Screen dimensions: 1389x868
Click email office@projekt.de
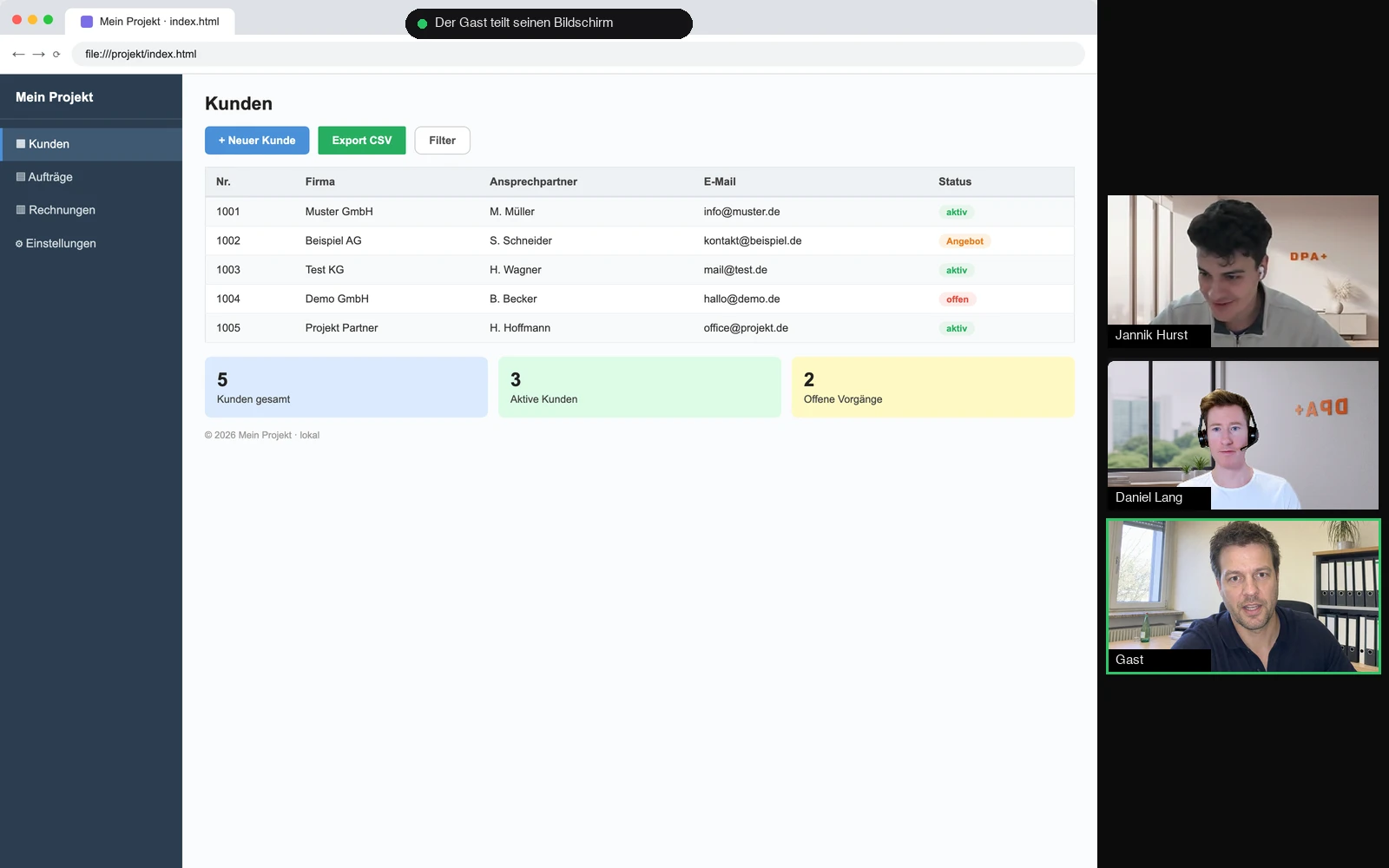point(747,328)
